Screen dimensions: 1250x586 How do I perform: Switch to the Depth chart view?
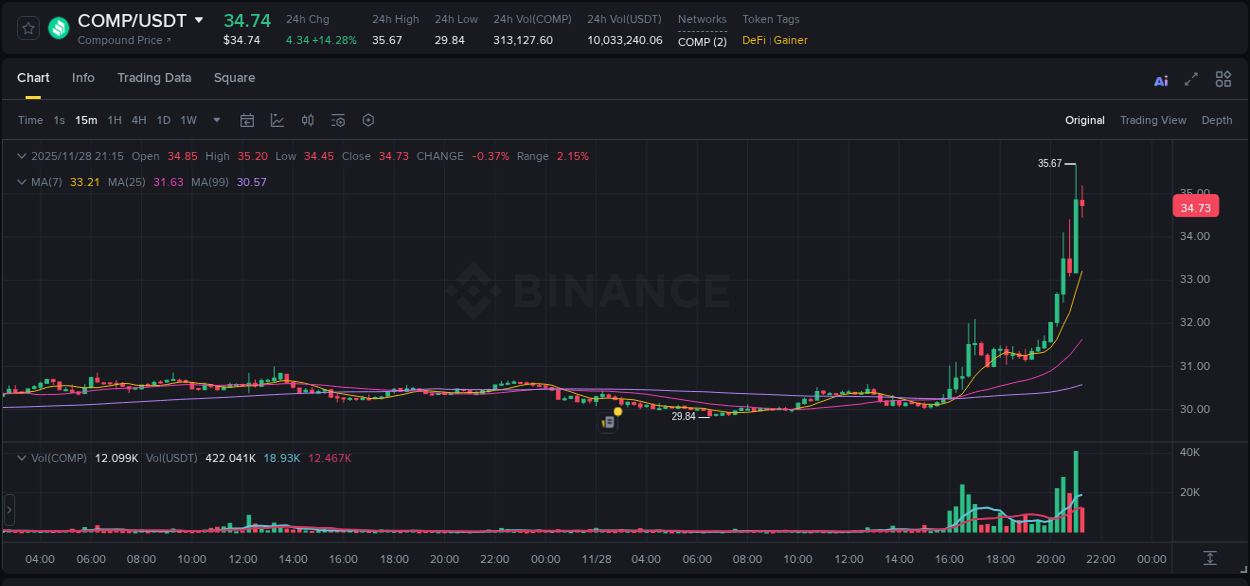pyautogui.click(x=1217, y=120)
